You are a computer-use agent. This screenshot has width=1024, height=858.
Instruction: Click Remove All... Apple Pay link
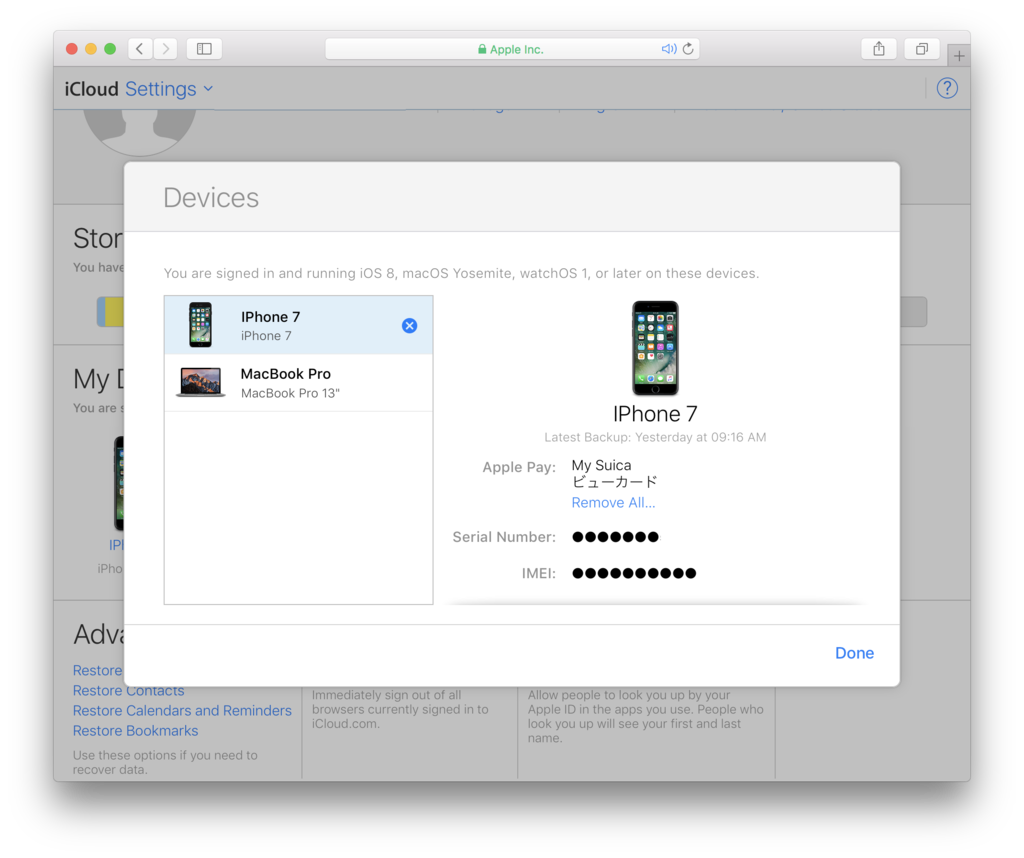click(613, 503)
